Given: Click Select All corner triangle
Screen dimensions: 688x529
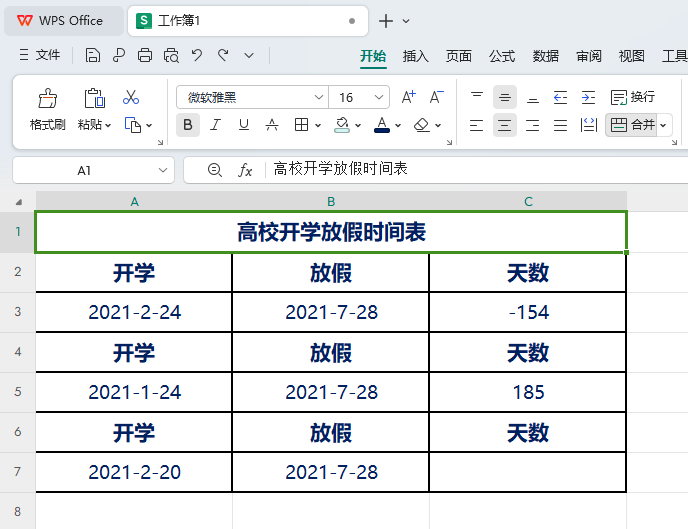Looking at the screenshot, I should (18, 202).
